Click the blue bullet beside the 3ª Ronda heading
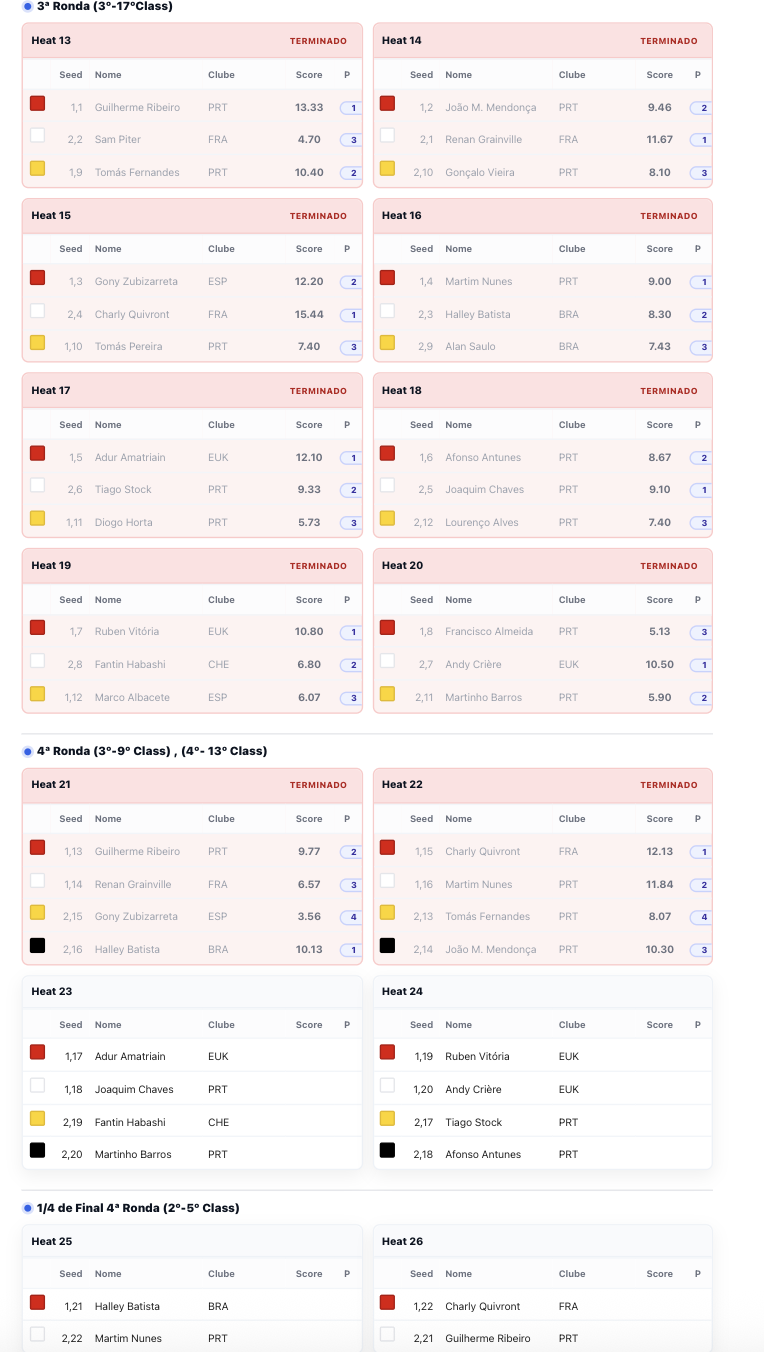This screenshot has width=764, height=1352. tap(27, 7)
